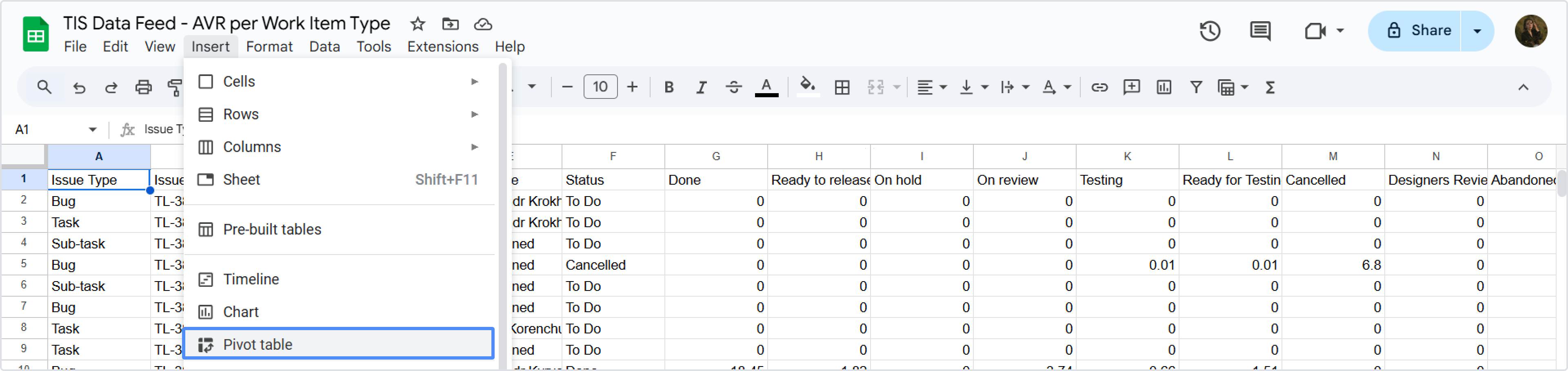Toggle italic formatting
The image size is (1568, 371).
701,88
